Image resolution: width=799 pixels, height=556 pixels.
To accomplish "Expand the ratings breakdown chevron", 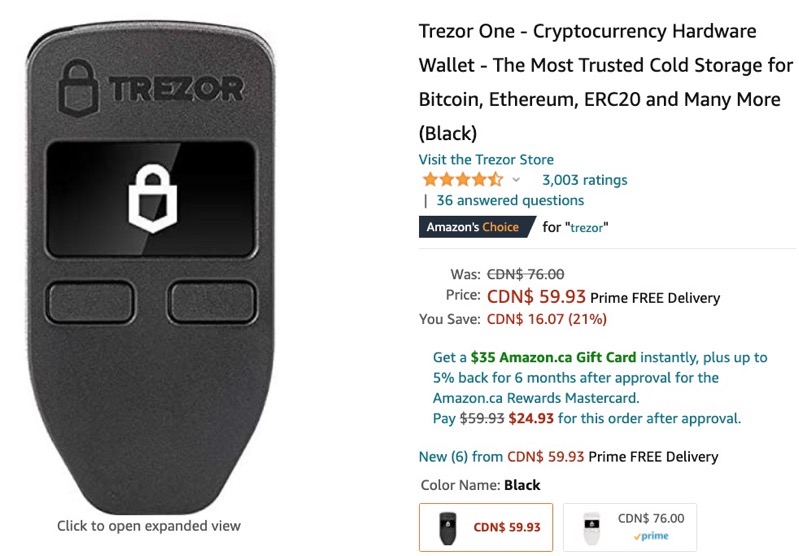I will point(517,180).
